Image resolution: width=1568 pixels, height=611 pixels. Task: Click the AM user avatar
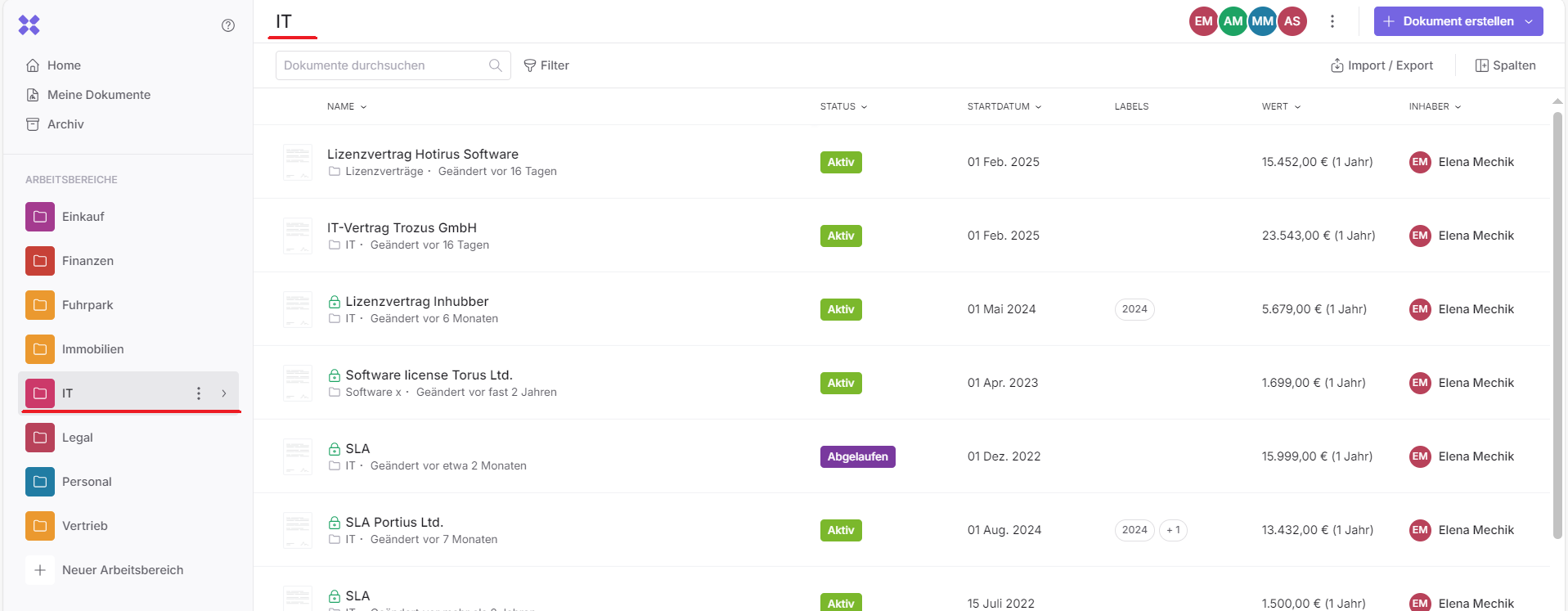1233,21
